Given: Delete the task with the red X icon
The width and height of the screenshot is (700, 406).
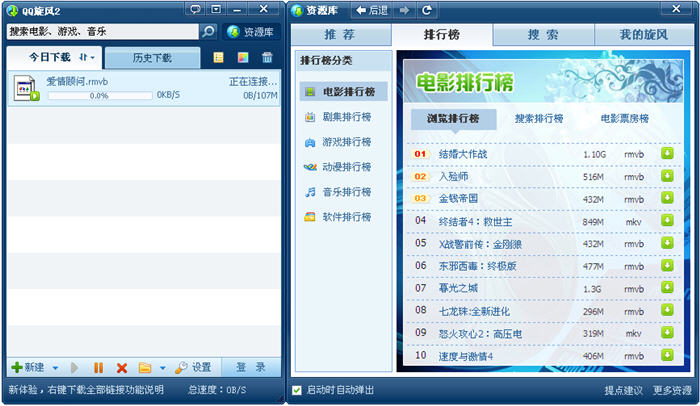Looking at the screenshot, I should [x=122, y=368].
